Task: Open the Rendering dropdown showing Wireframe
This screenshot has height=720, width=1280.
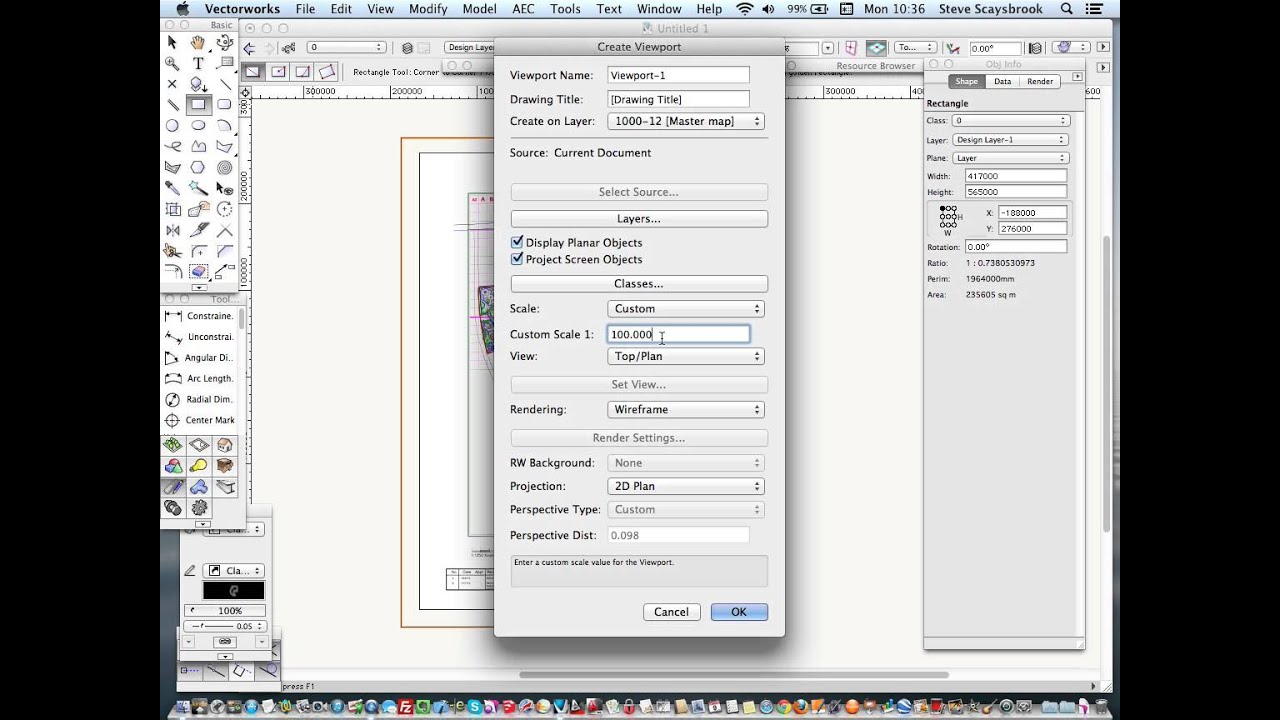Action: coord(686,409)
